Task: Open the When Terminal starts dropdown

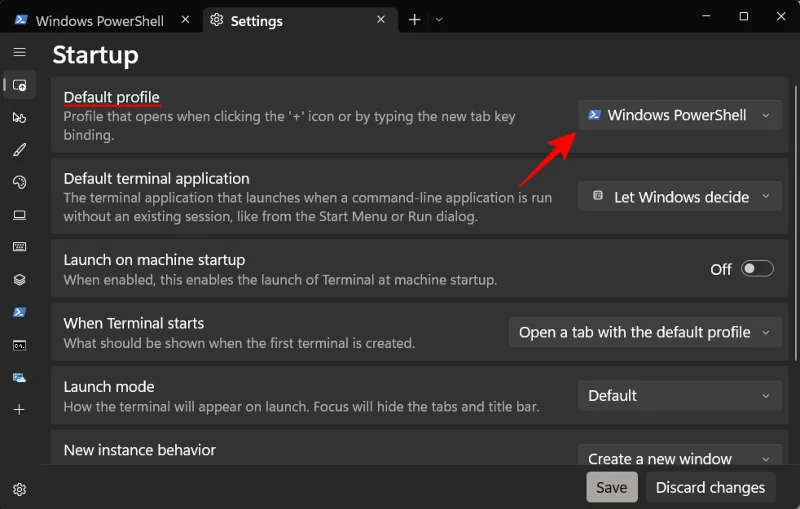Action: pyautogui.click(x=645, y=332)
